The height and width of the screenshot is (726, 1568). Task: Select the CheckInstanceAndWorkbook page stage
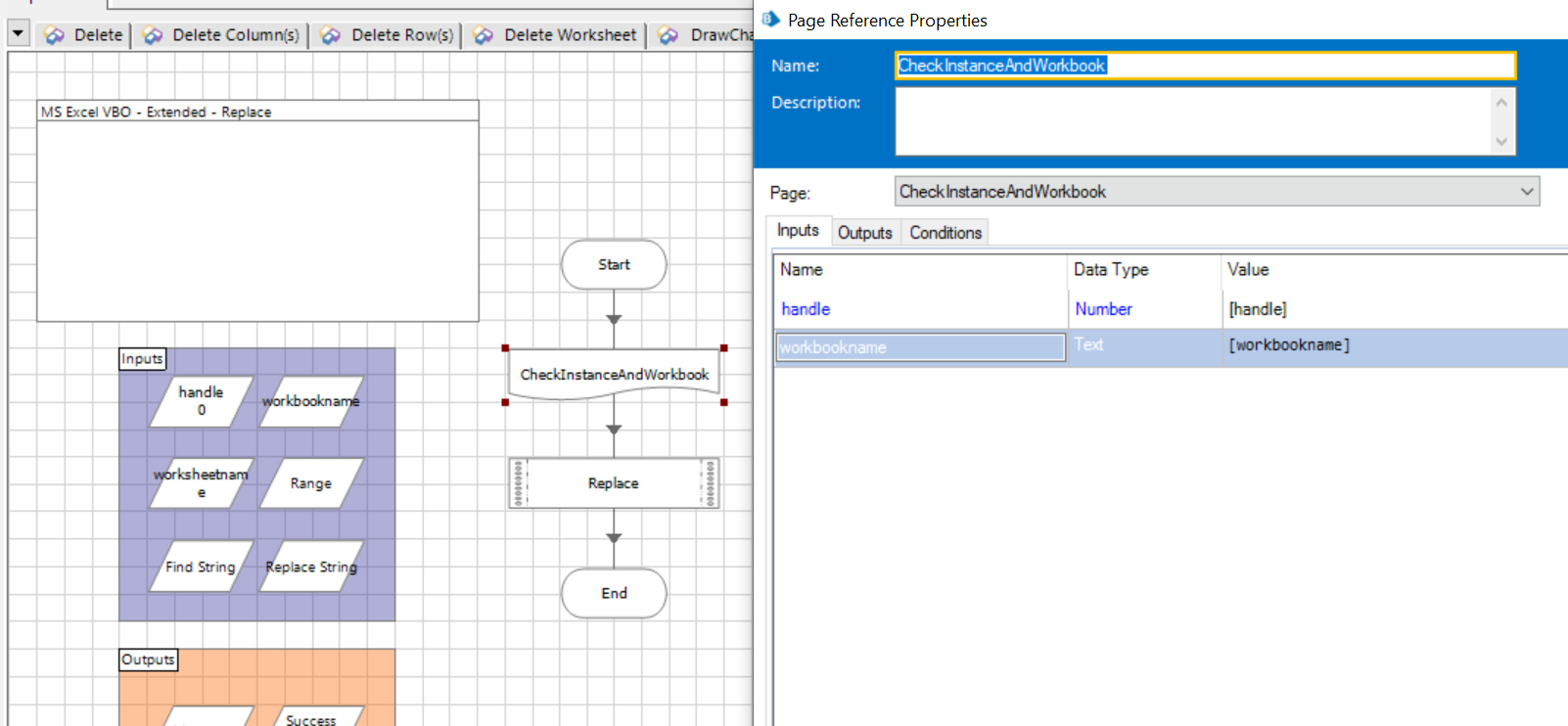tap(614, 375)
